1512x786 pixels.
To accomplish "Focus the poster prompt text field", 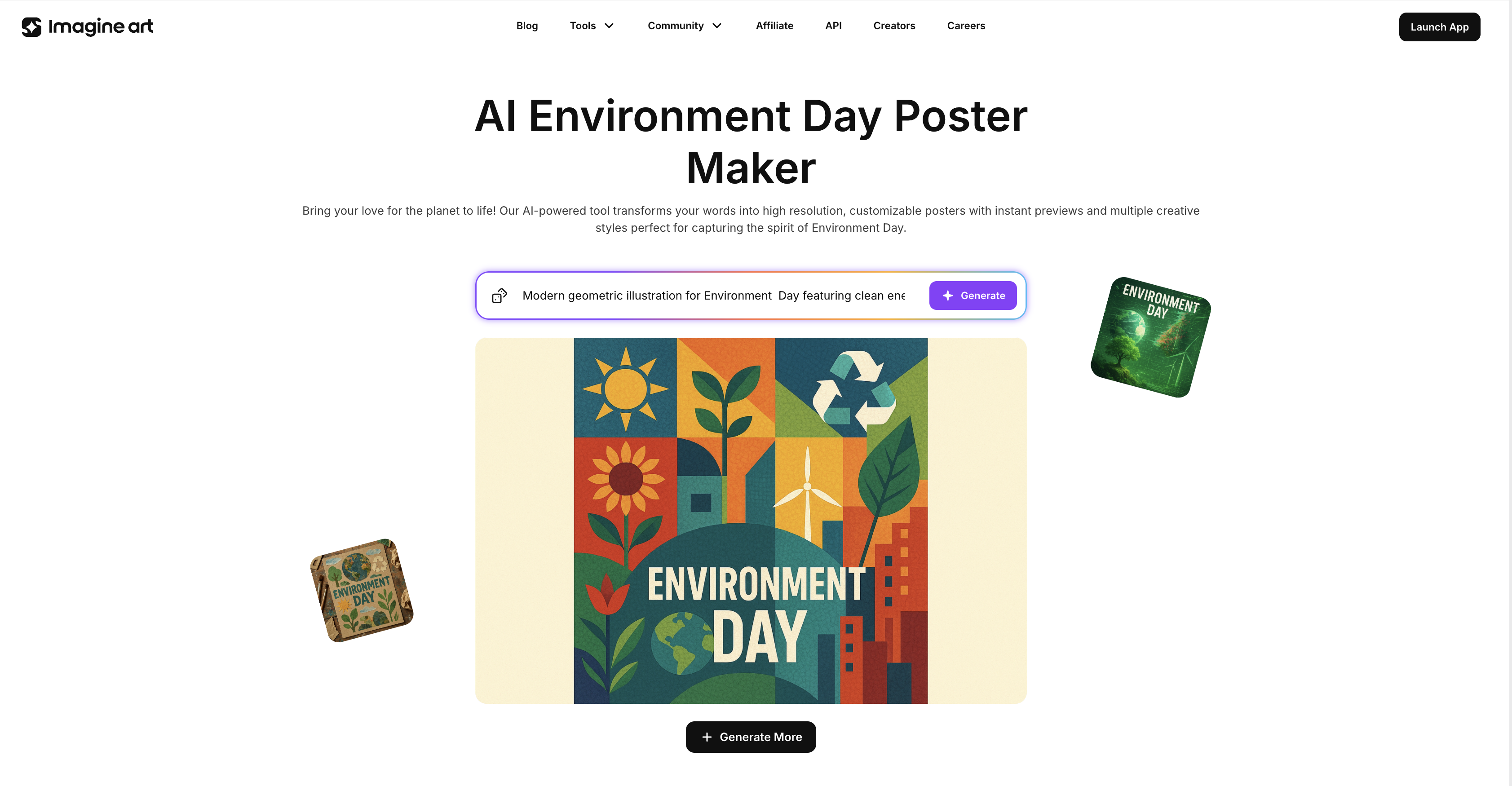I will (714, 296).
